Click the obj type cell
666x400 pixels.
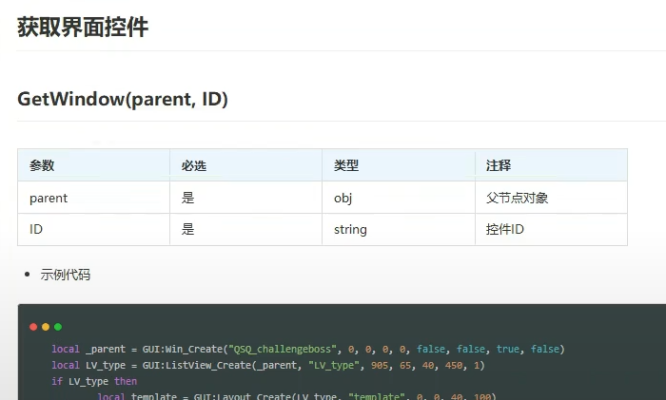tap(343, 198)
